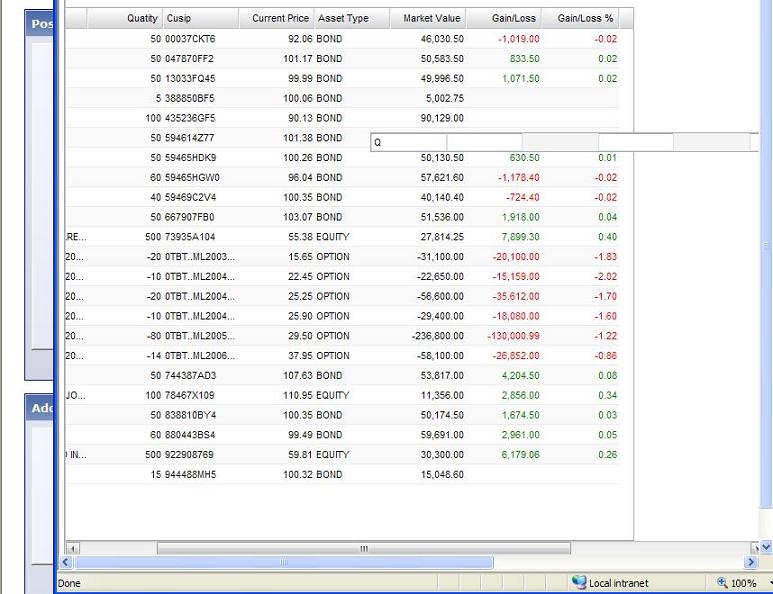The image size is (773, 594).
Task: Select the bond row with Cusip 00037CKT6
Action: [190, 39]
